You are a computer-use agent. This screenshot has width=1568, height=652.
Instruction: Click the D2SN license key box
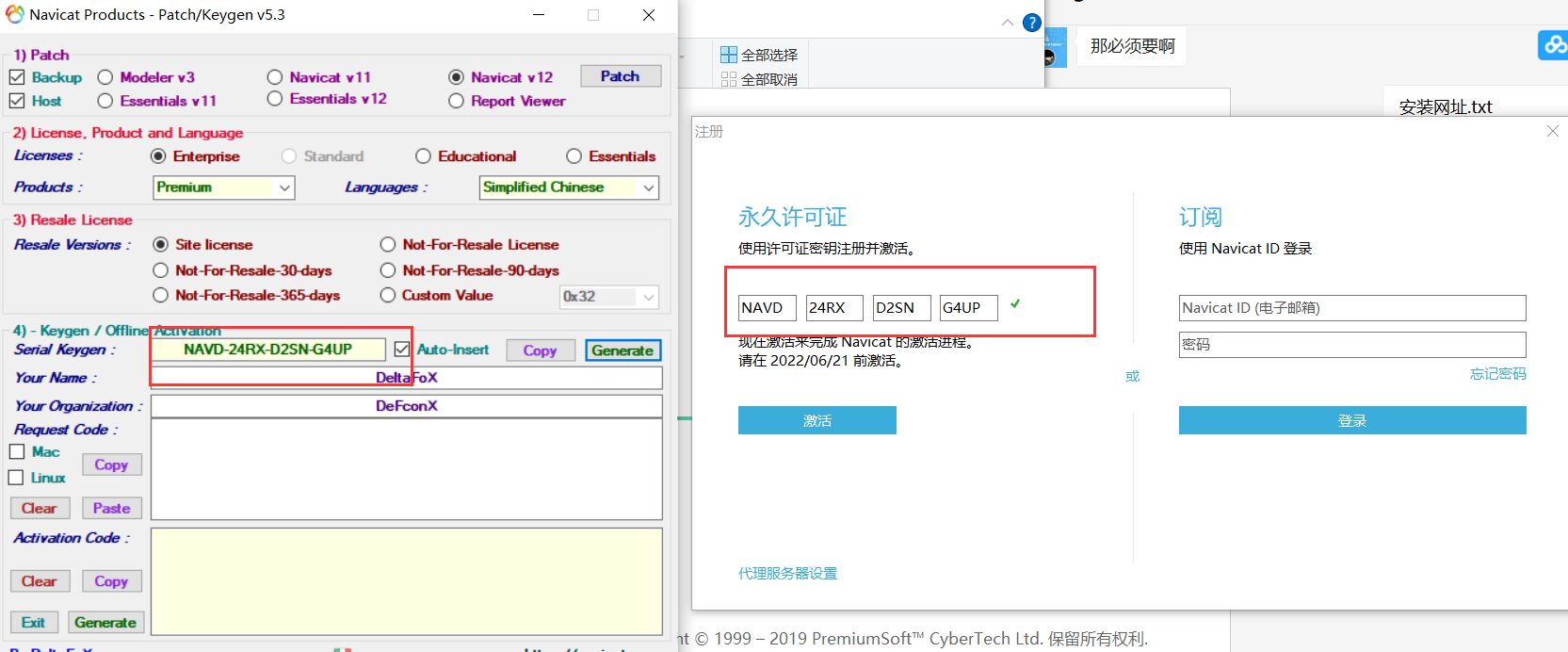(901, 308)
